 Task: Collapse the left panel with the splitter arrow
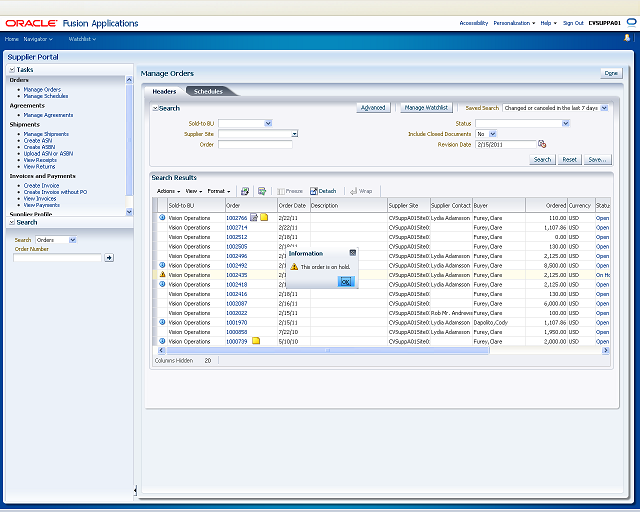[x=135, y=490]
